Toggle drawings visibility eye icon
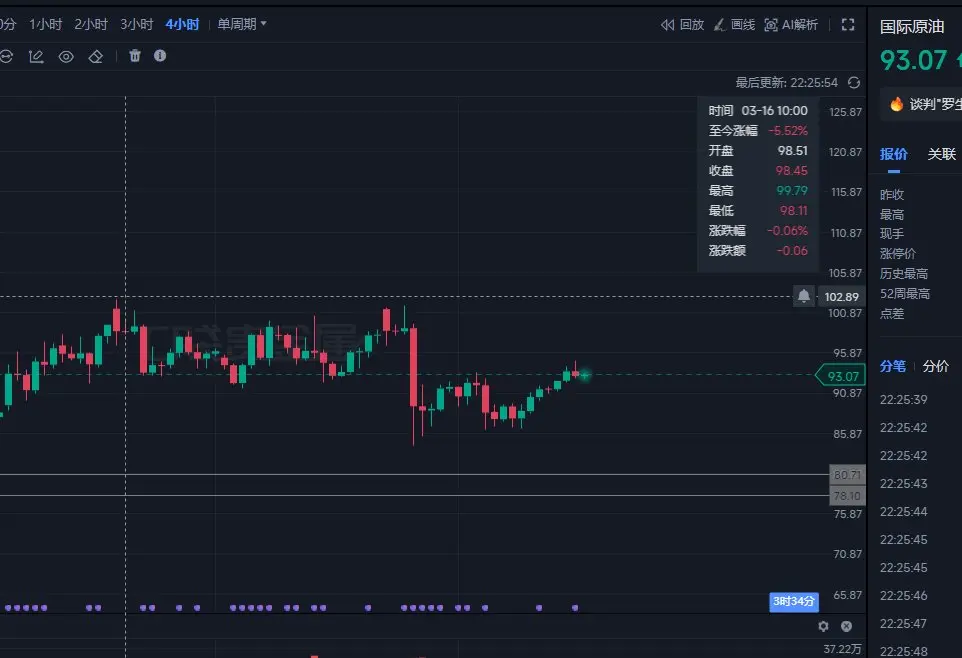Image resolution: width=962 pixels, height=658 pixels. coord(66,56)
